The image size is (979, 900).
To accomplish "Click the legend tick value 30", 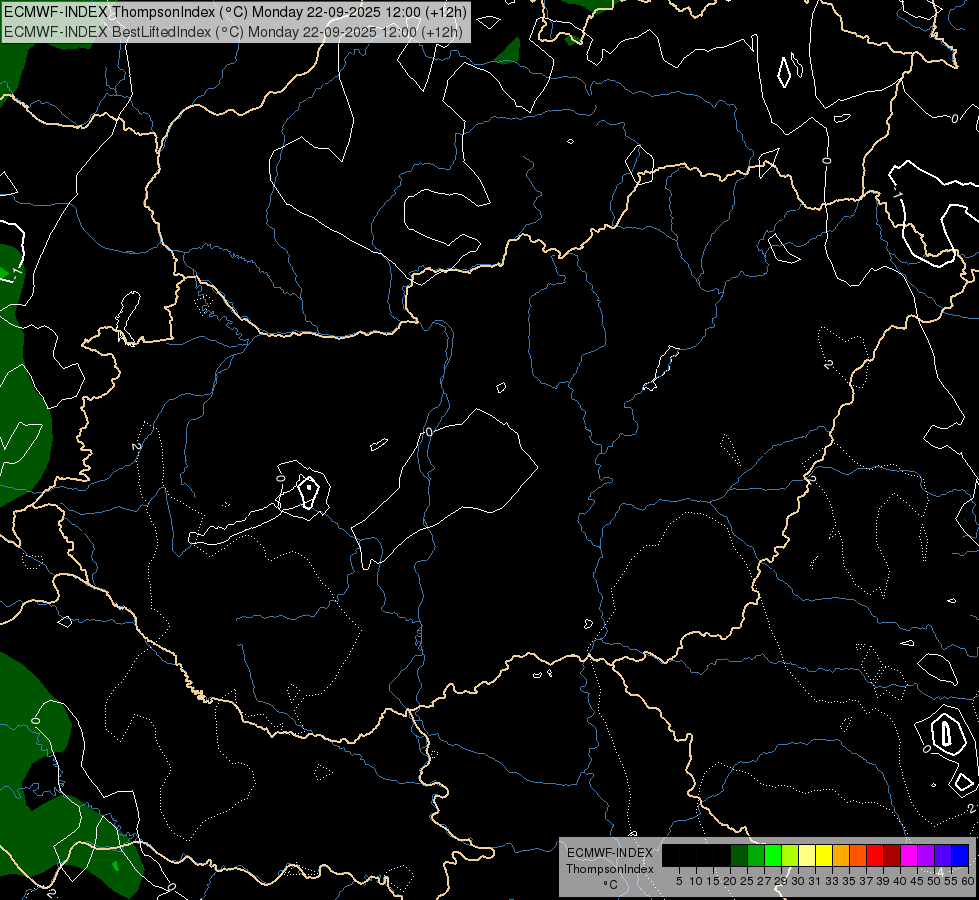I will click(798, 881).
